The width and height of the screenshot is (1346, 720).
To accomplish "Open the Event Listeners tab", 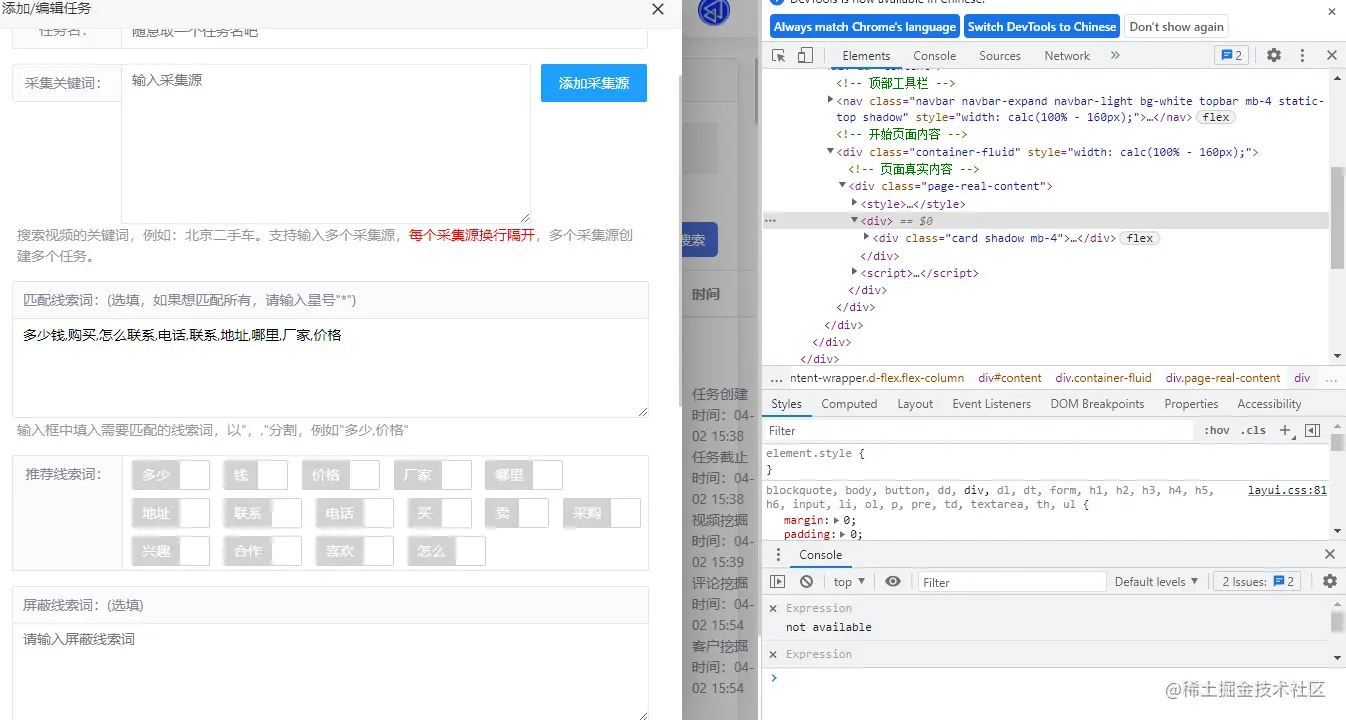I will point(992,404).
